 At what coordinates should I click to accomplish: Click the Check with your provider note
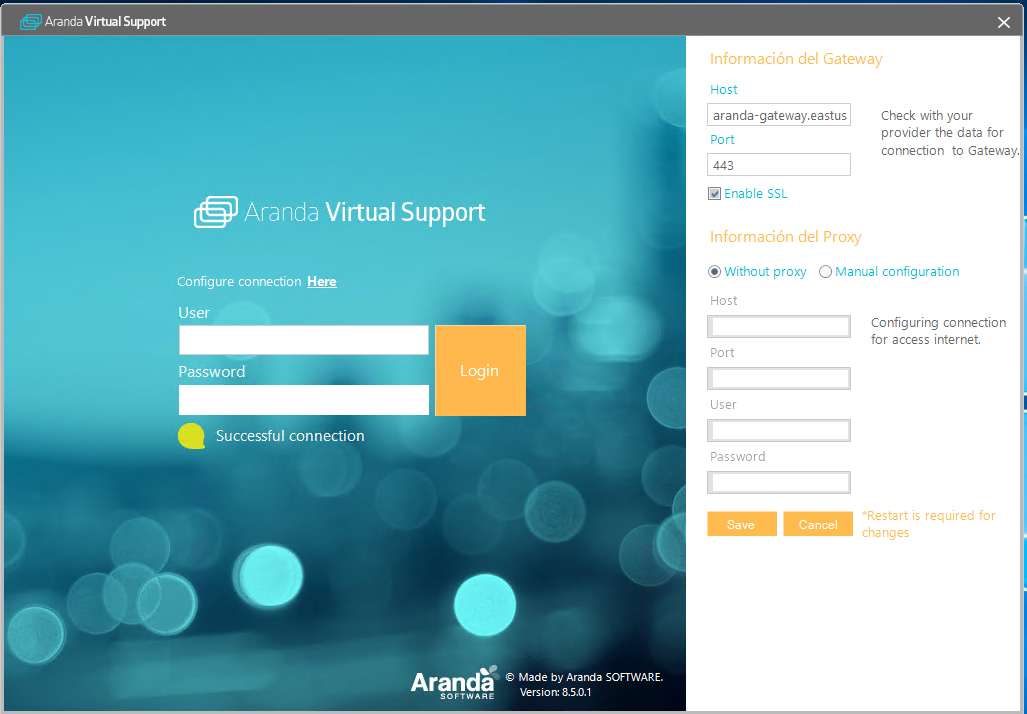click(950, 133)
